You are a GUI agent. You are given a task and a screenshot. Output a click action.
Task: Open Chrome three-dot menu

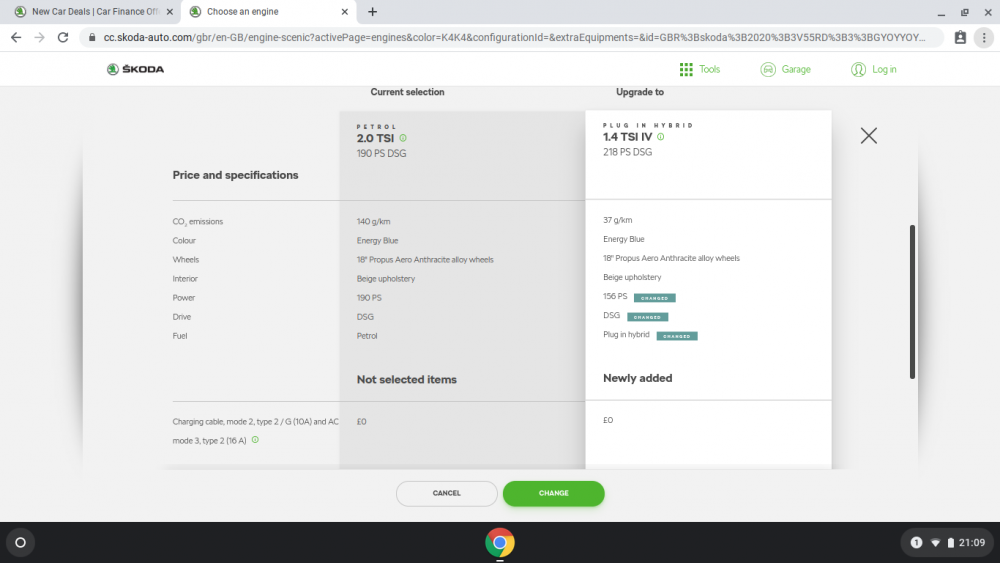[x=984, y=38]
